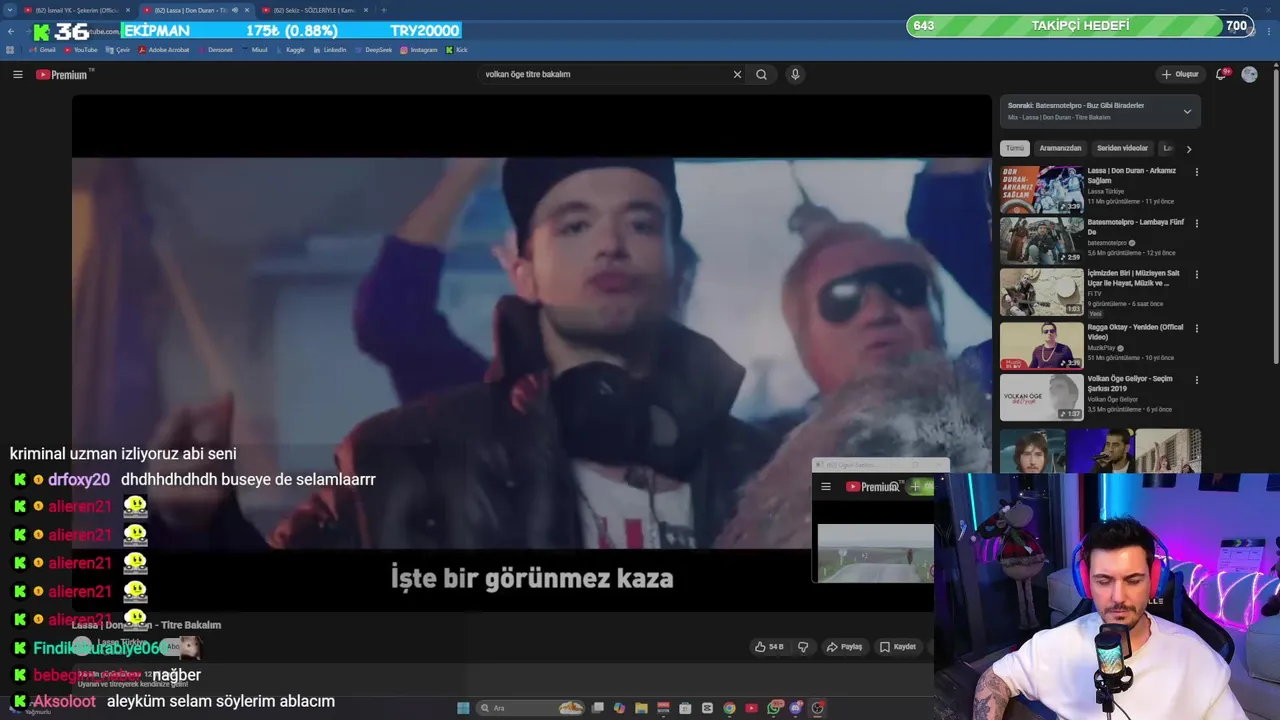Save the video with Kaydet

click(x=897, y=647)
